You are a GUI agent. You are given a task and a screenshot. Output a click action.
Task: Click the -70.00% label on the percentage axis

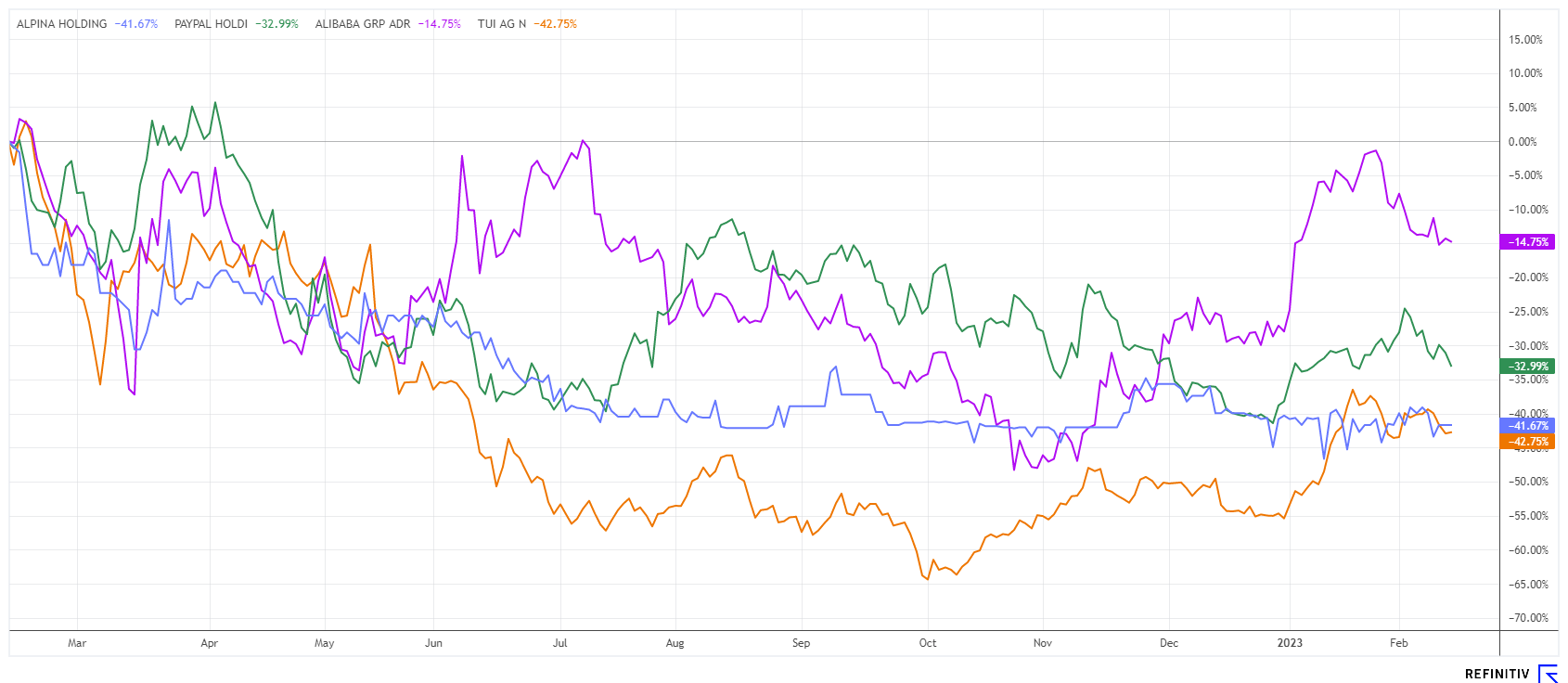tap(1524, 618)
